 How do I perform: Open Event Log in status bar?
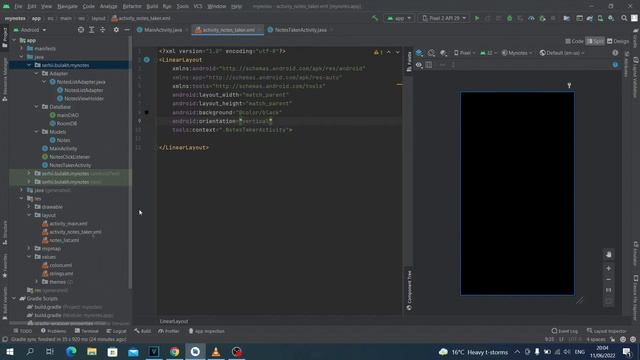pyautogui.click(x=564, y=331)
